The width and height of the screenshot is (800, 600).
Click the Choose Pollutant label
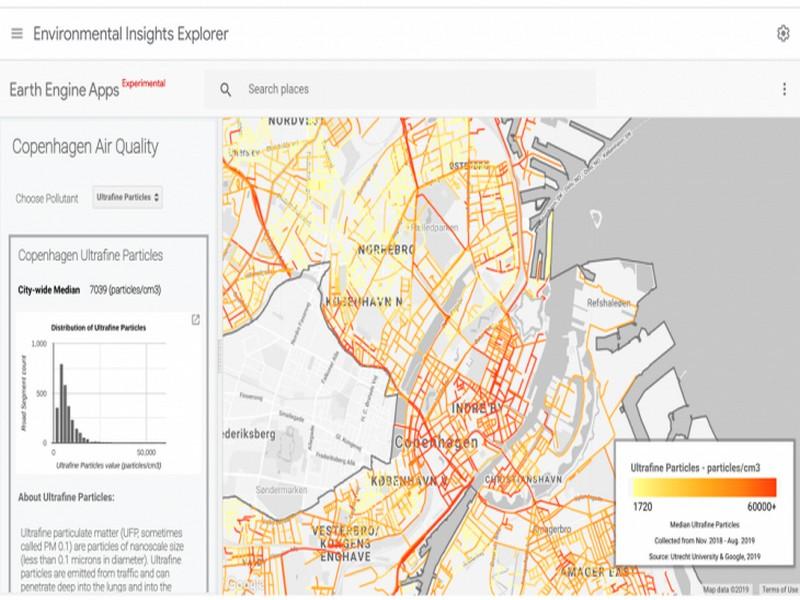(x=47, y=198)
